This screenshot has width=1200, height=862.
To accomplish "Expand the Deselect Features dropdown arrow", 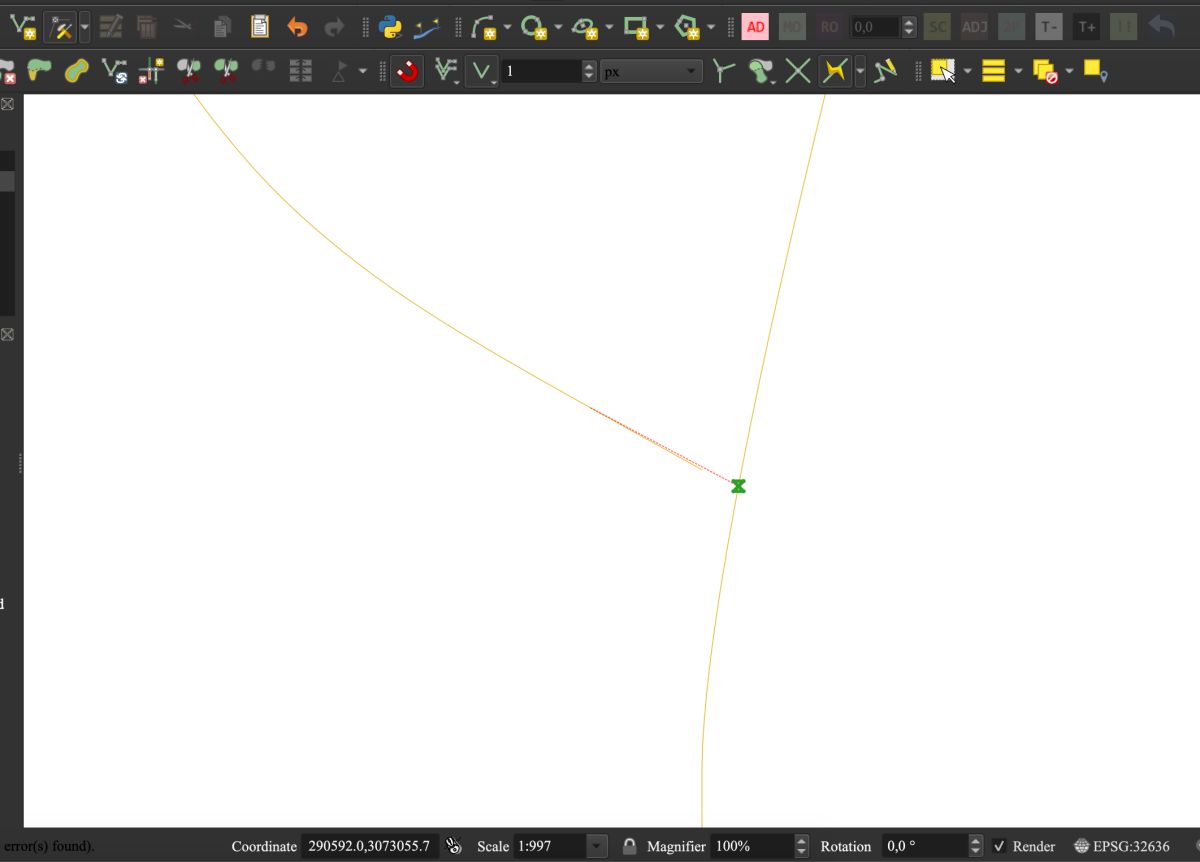I will [x=1069, y=71].
